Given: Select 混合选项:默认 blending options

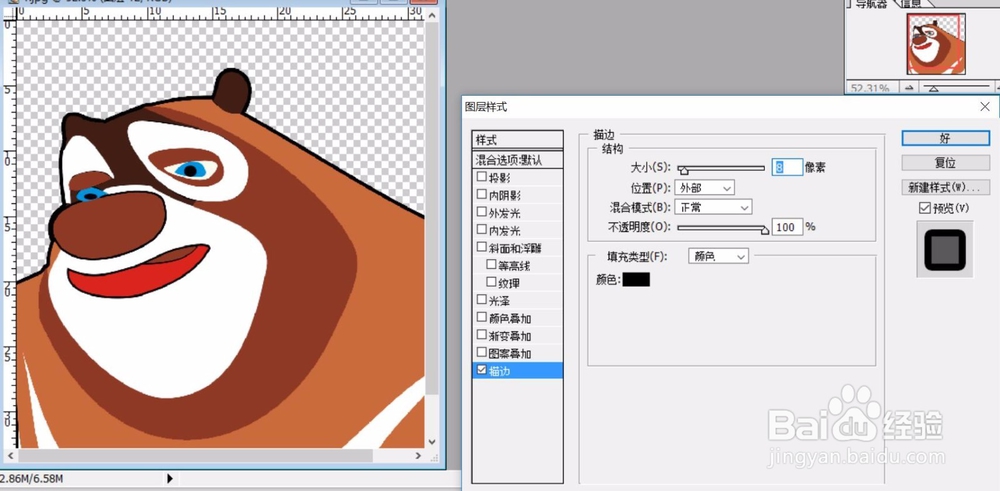Looking at the screenshot, I should pos(518,159).
